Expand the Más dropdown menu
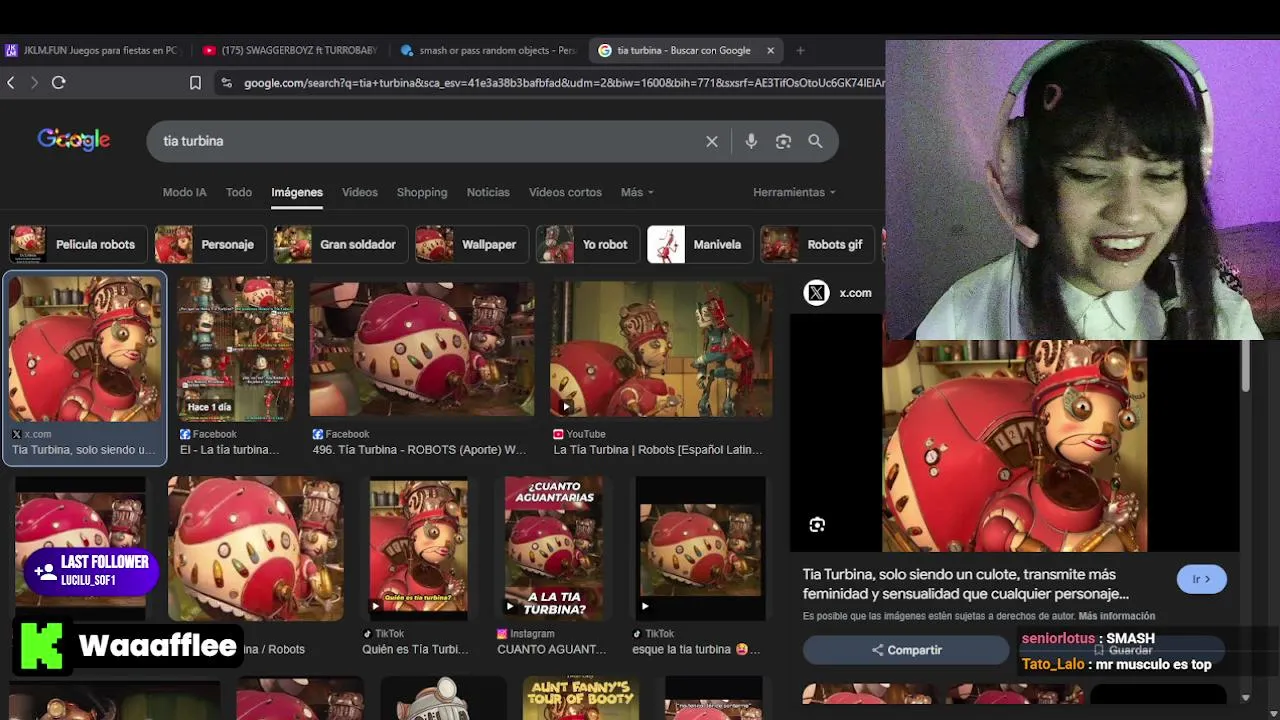 coord(637,192)
